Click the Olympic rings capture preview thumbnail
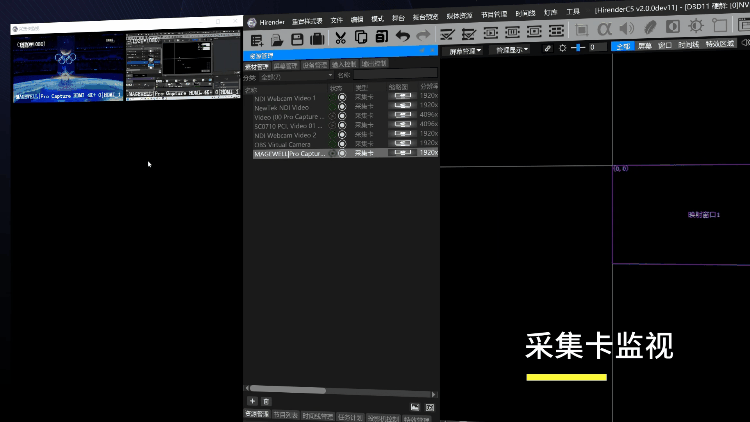 pos(68,68)
